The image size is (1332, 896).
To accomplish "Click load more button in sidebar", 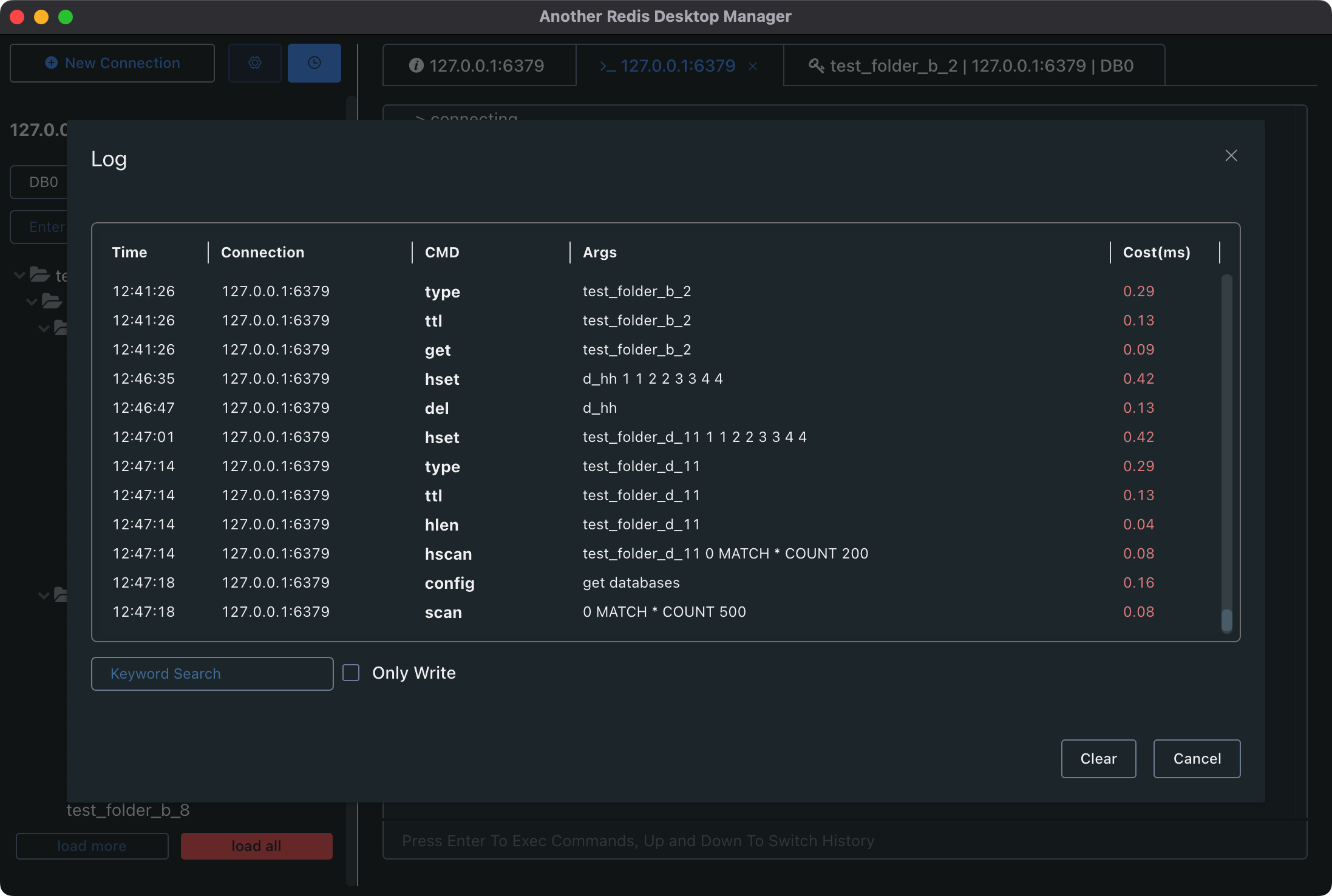I will click(x=92, y=845).
